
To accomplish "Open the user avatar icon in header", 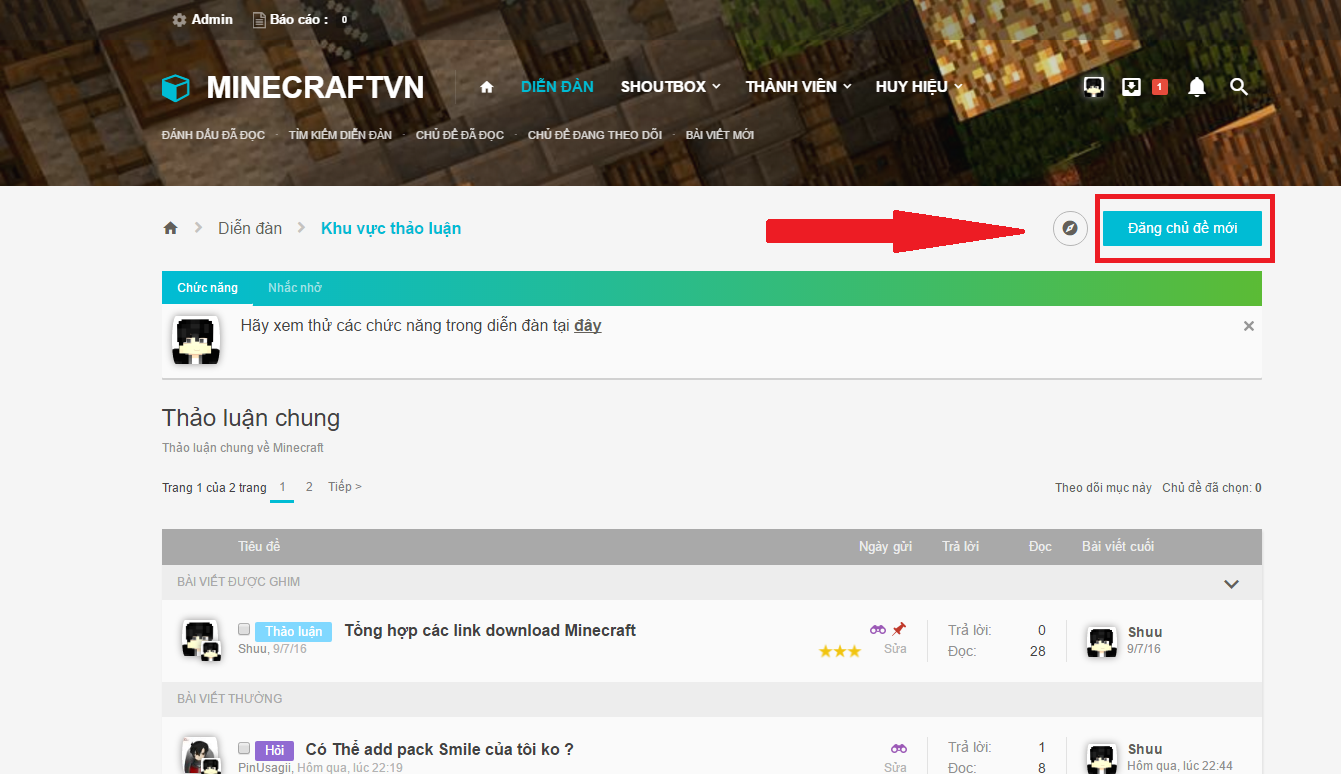I will pos(1094,87).
